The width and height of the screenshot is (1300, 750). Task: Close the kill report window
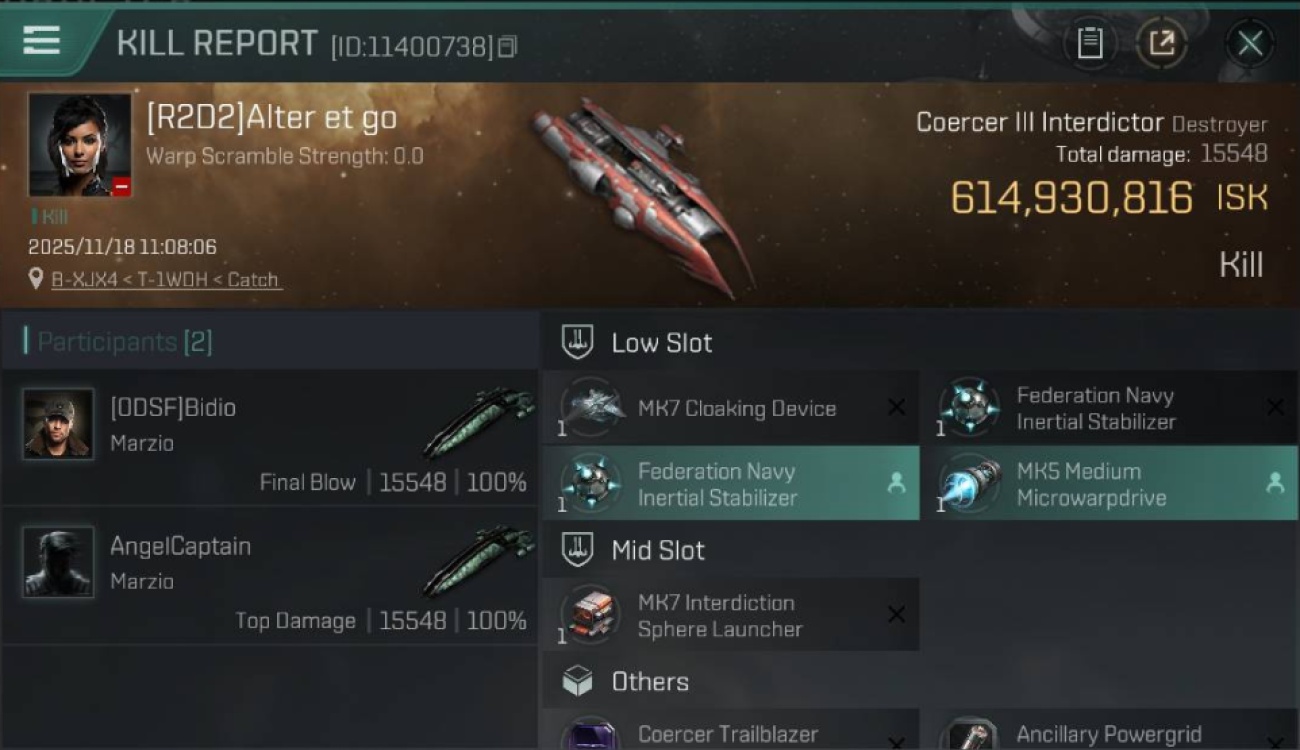click(1250, 43)
